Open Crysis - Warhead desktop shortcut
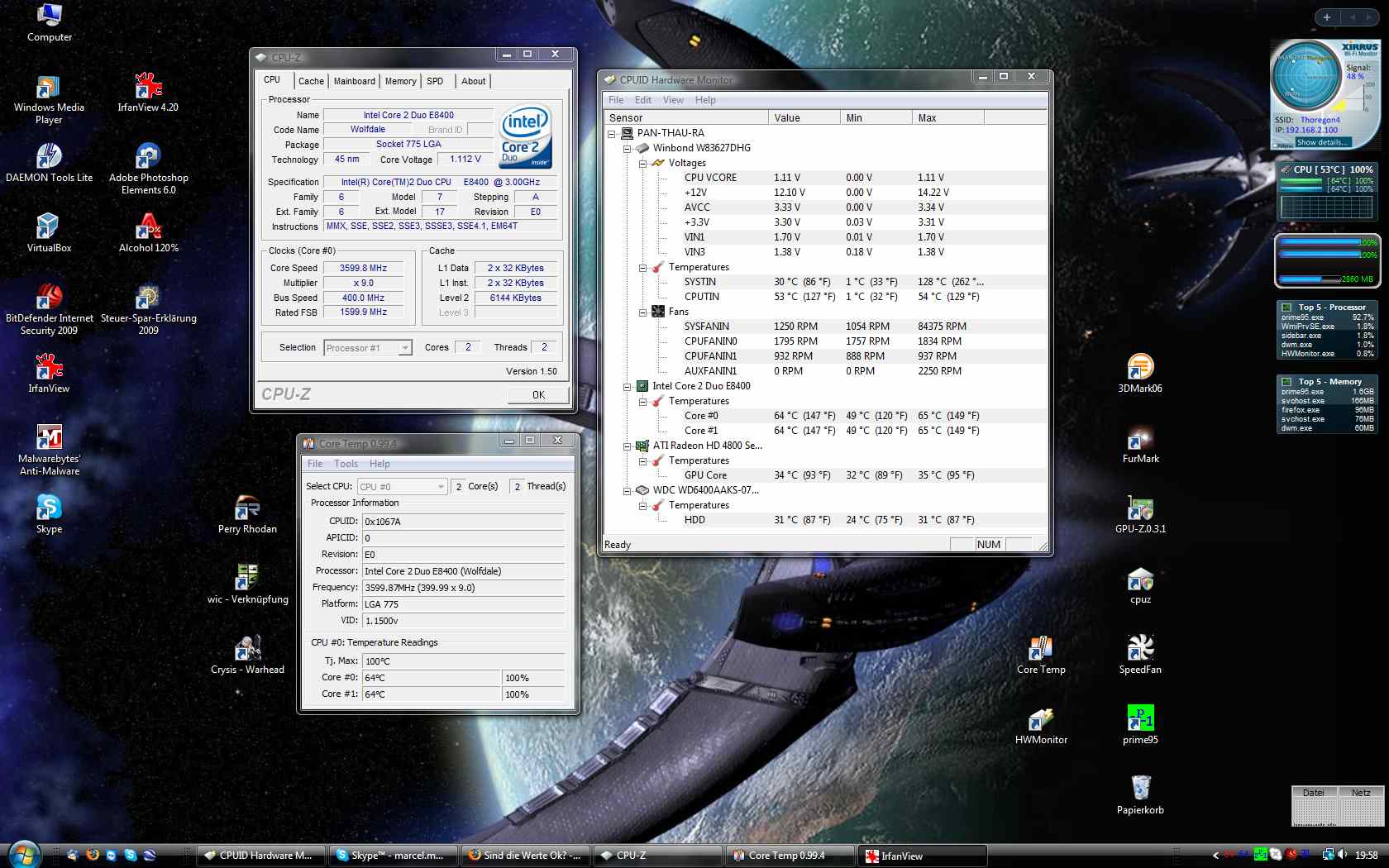 click(x=247, y=648)
